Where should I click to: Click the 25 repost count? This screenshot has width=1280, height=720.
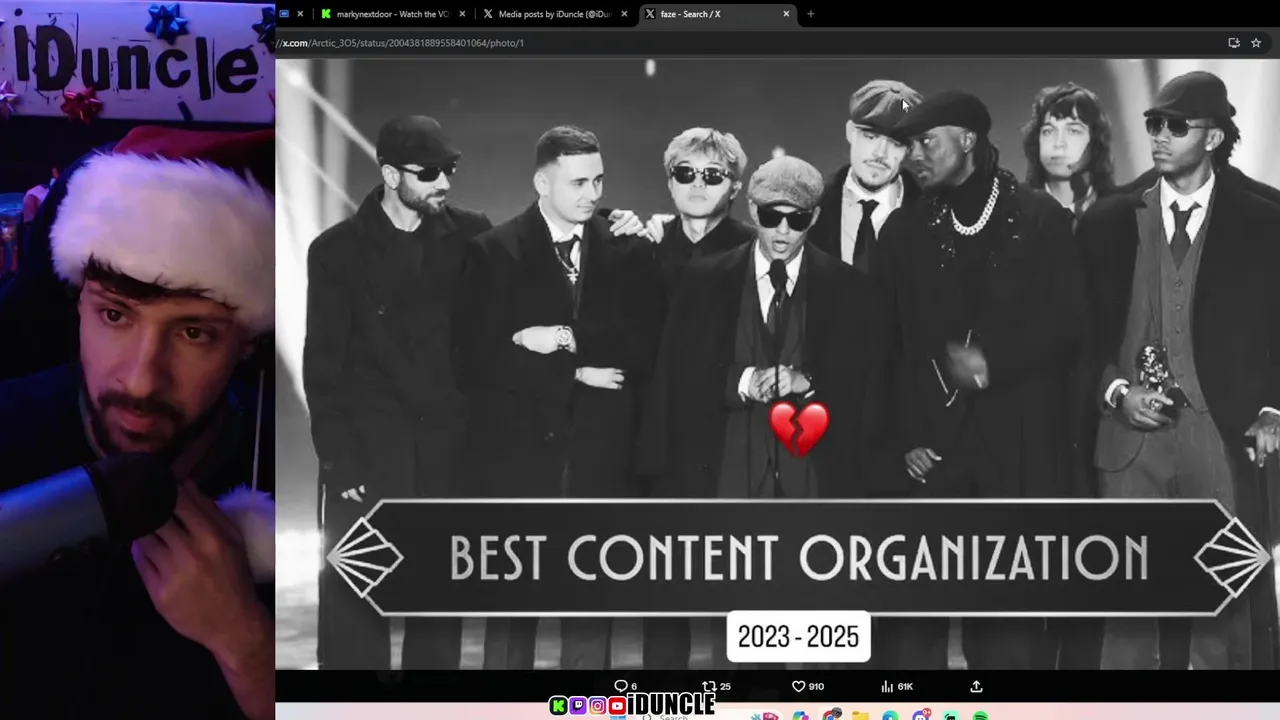pyautogui.click(x=725, y=686)
